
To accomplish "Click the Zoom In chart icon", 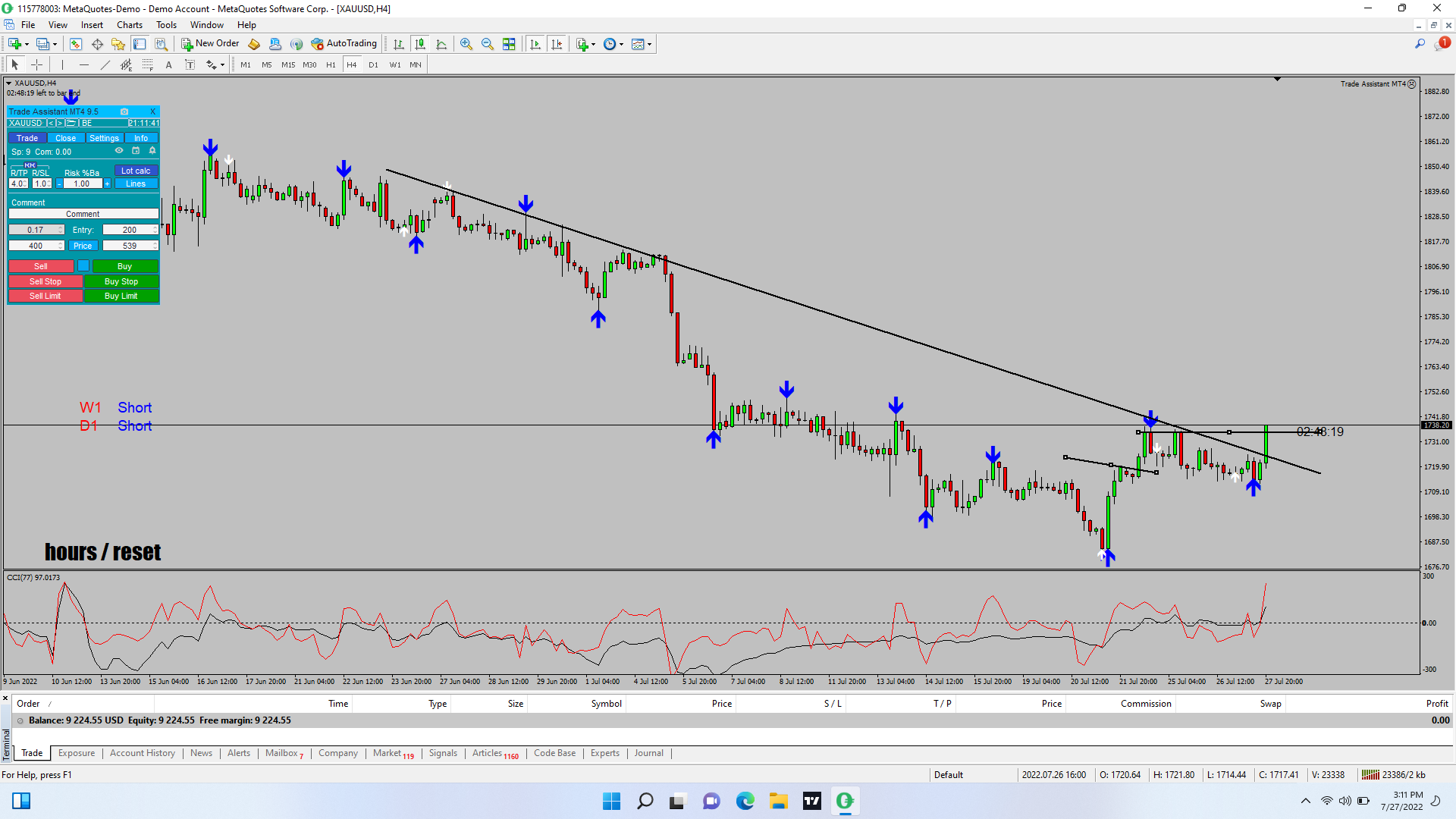I will [466, 44].
